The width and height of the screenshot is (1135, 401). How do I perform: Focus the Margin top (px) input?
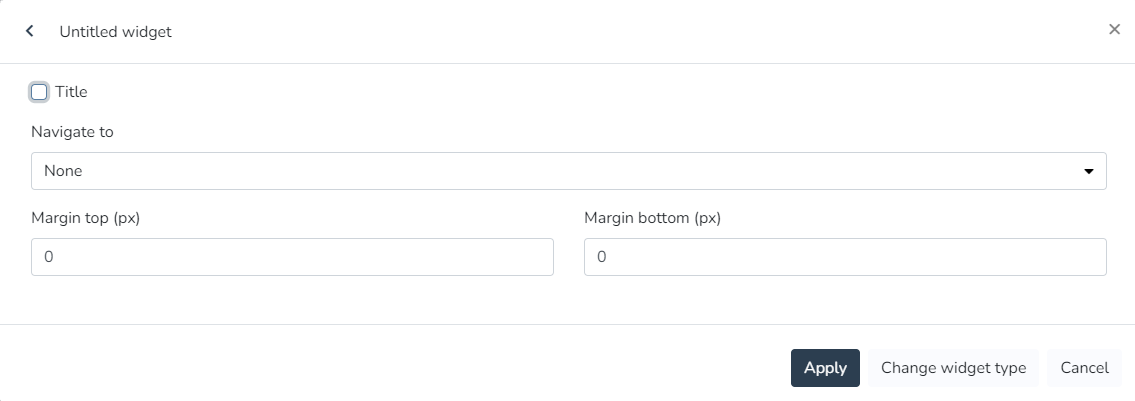292,257
